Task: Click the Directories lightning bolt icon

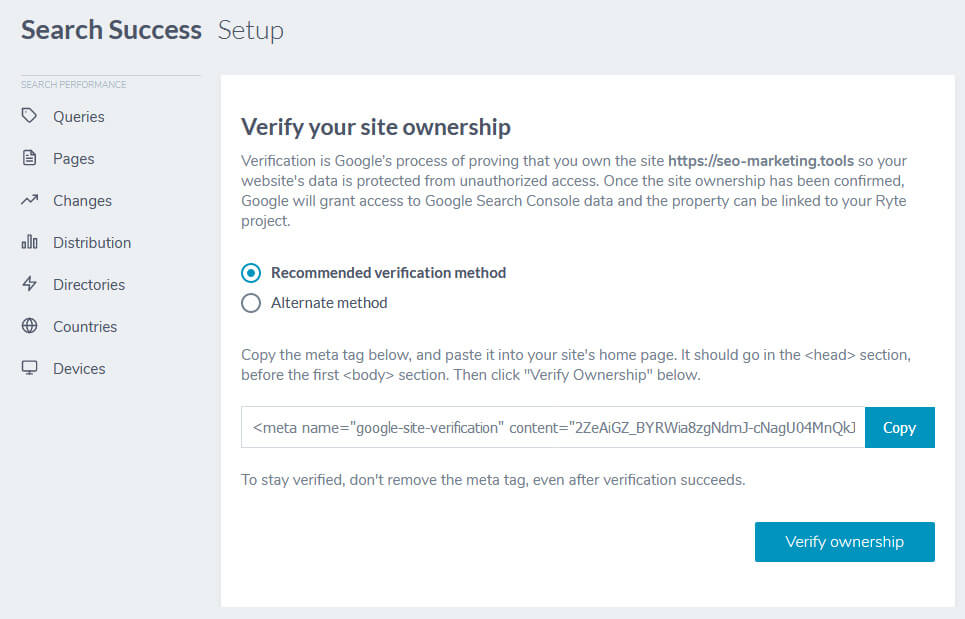Action: click(x=30, y=284)
